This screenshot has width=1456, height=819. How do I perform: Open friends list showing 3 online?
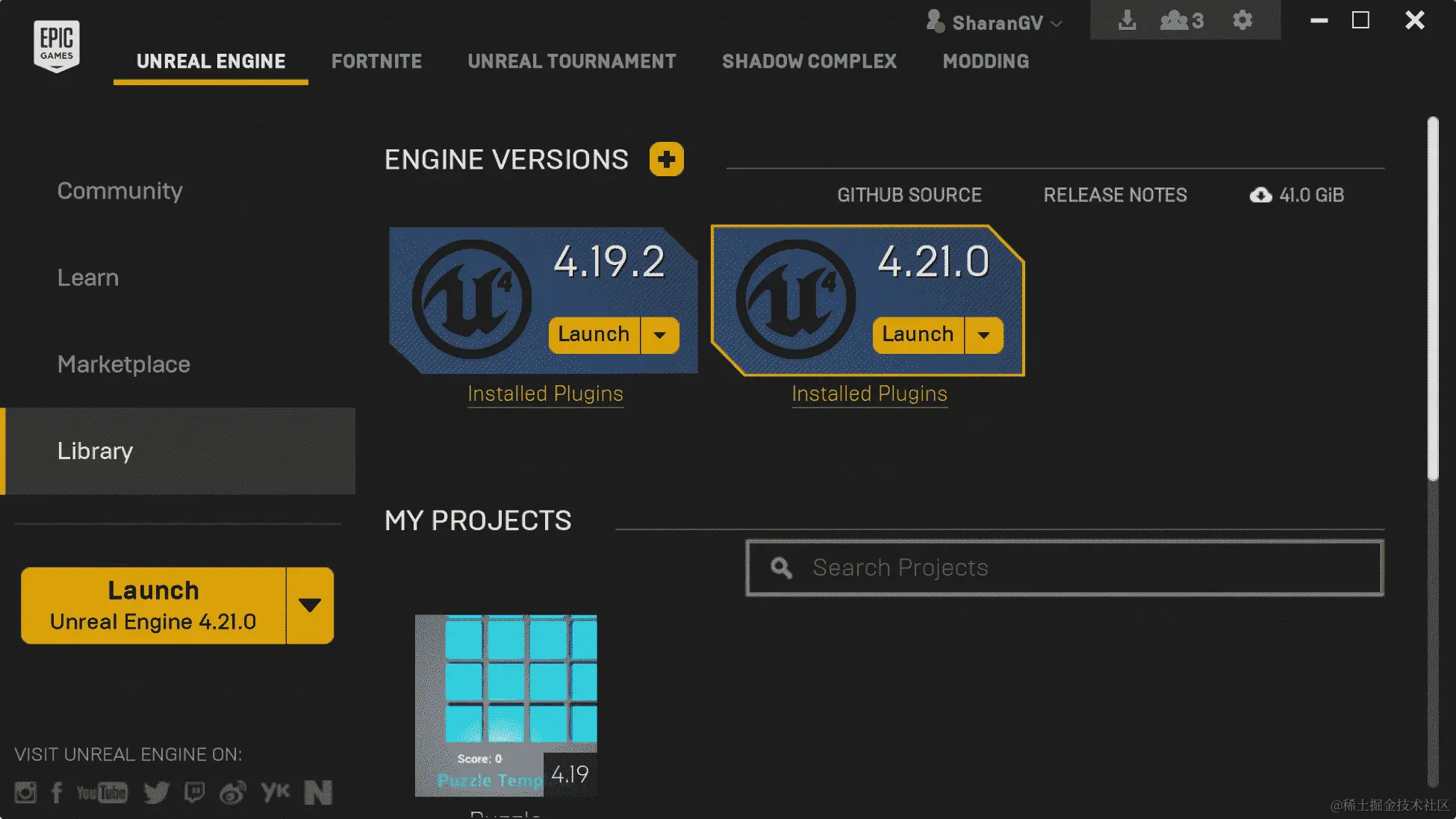point(1181,21)
